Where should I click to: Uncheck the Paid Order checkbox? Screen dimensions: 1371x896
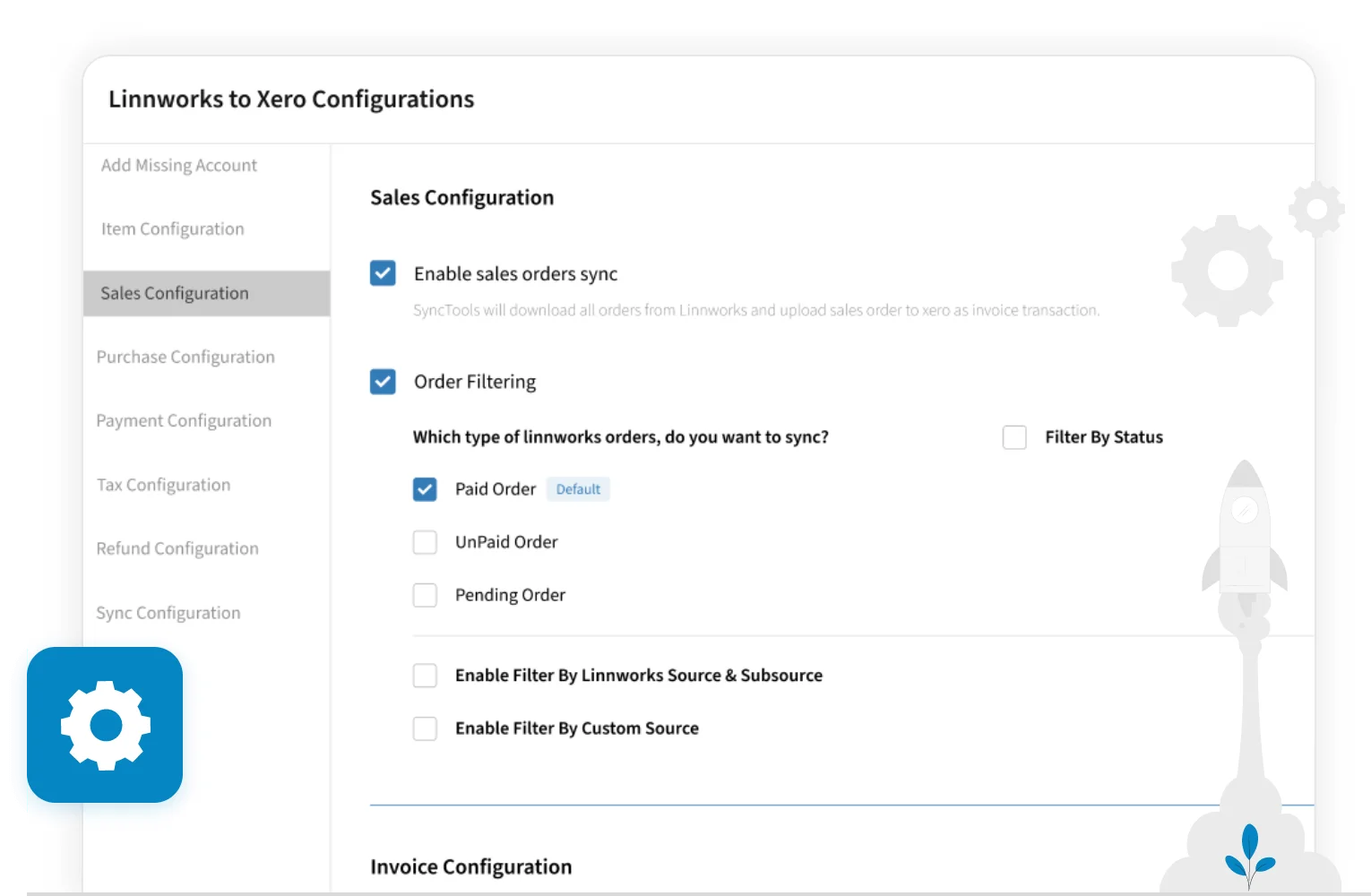[x=425, y=489]
